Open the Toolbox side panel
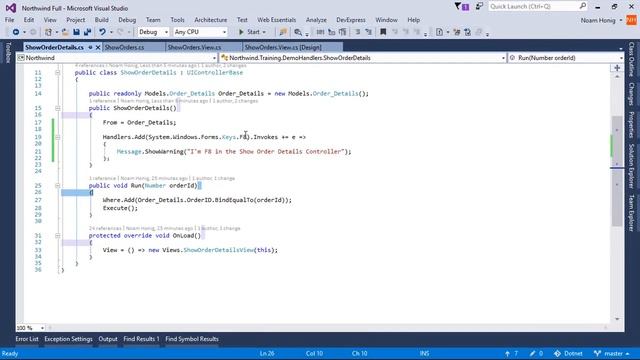Screen dimensions: 640x360 pos(7,53)
